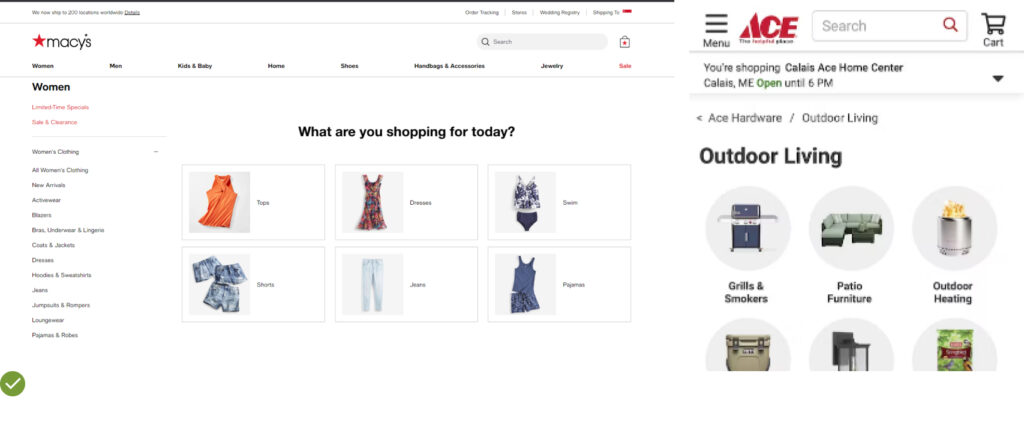The width and height of the screenshot is (1024, 448).
Task: Click into the Macy's search field
Action: click(x=542, y=42)
